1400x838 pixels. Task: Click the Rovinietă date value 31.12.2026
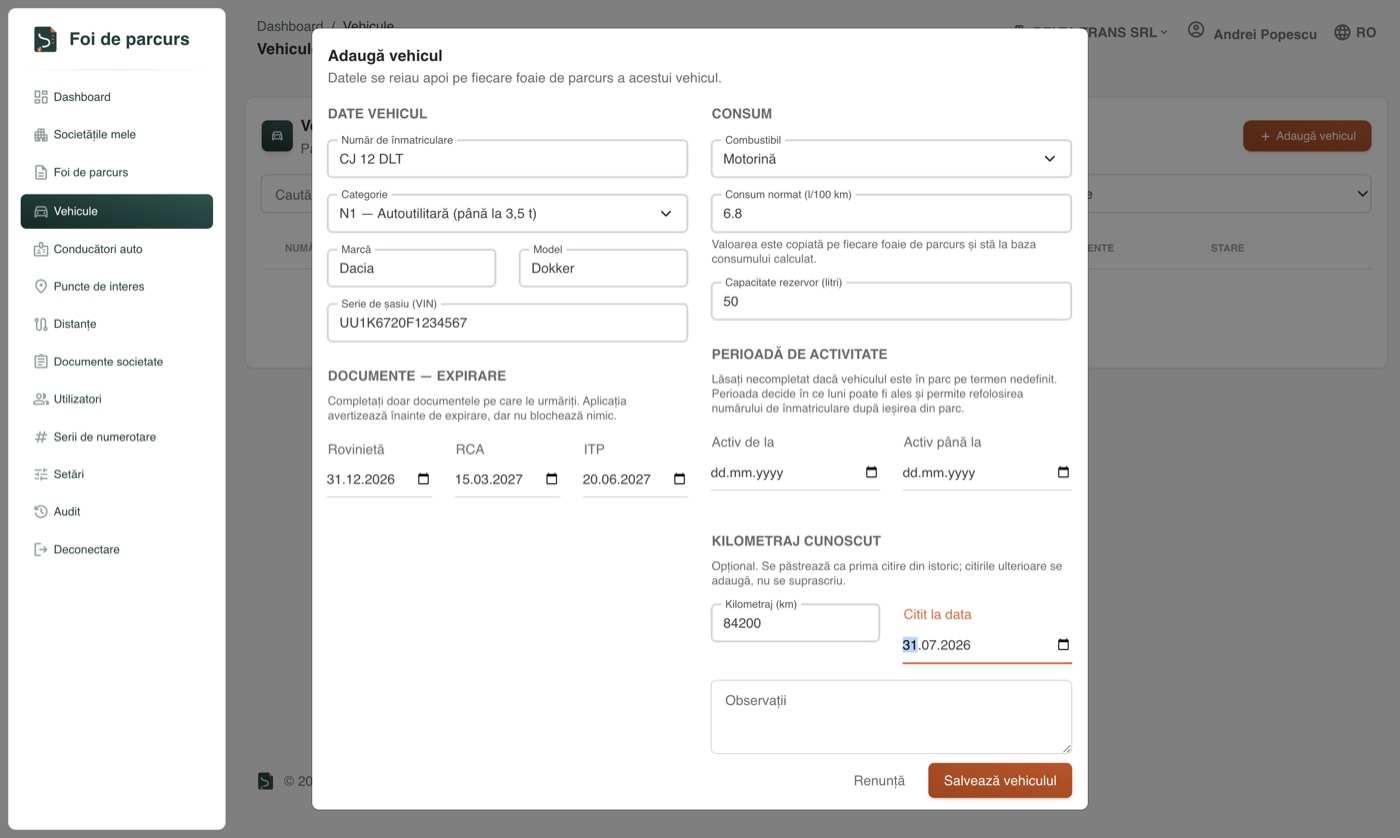point(361,479)
